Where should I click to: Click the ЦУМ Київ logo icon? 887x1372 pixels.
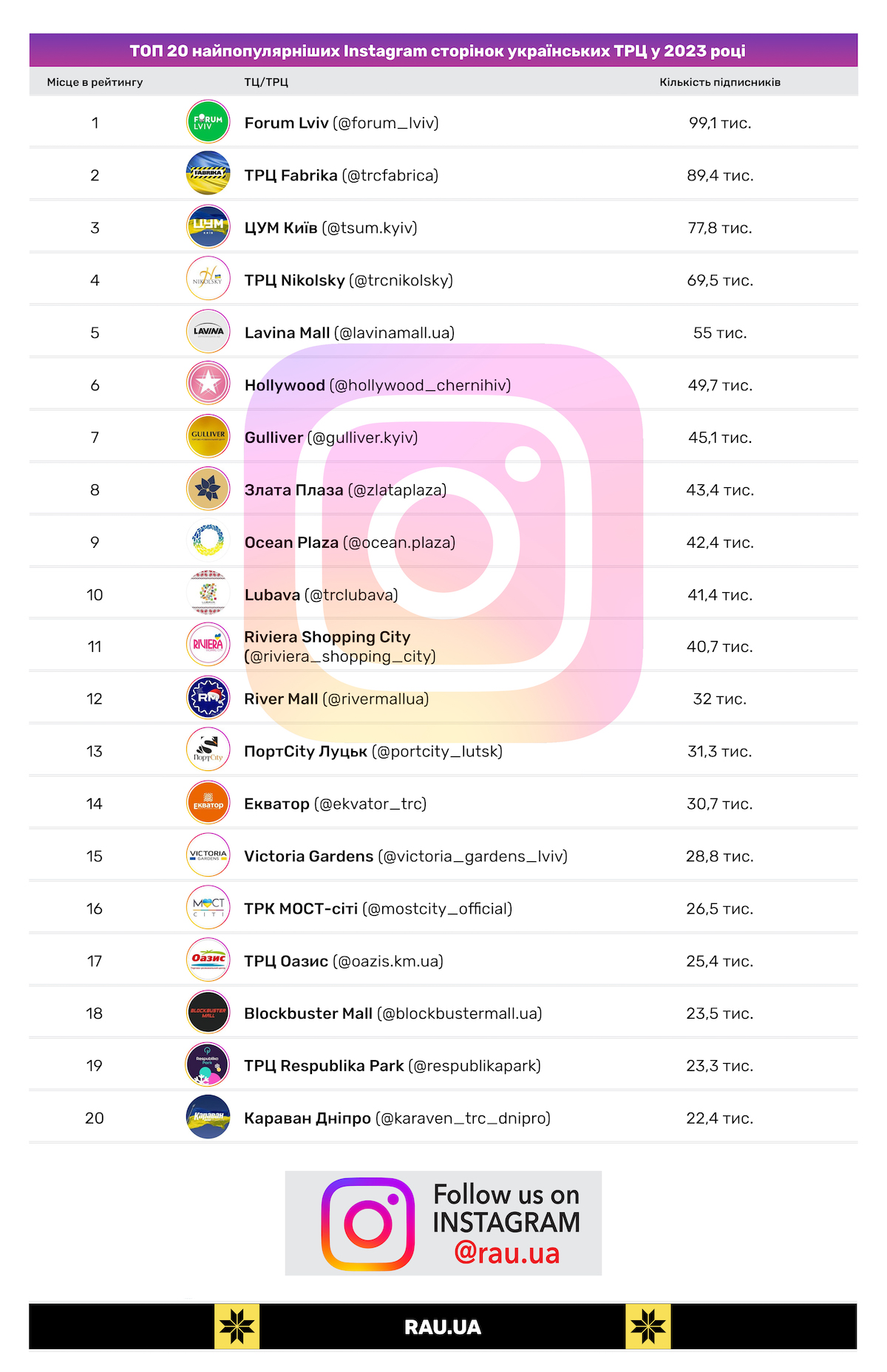click(x=208, y=227)
